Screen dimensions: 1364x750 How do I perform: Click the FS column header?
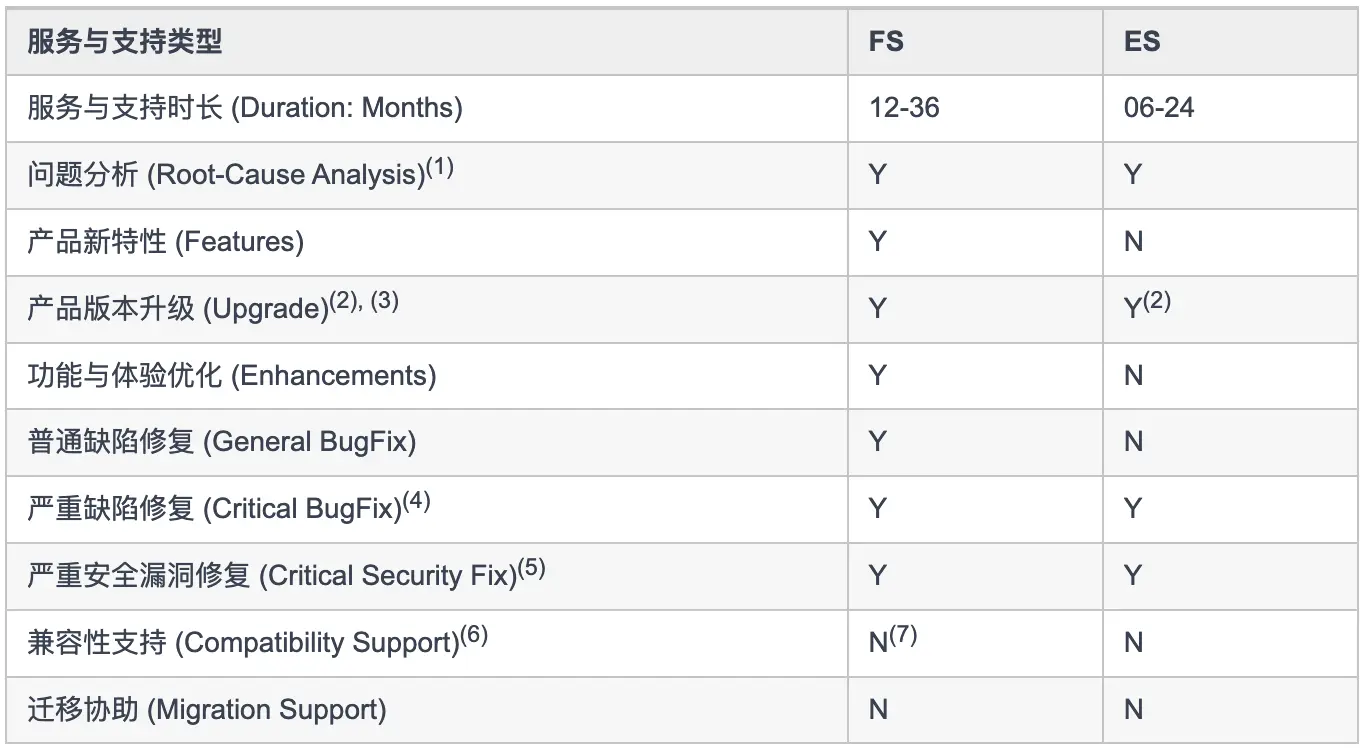coord(886,41)
